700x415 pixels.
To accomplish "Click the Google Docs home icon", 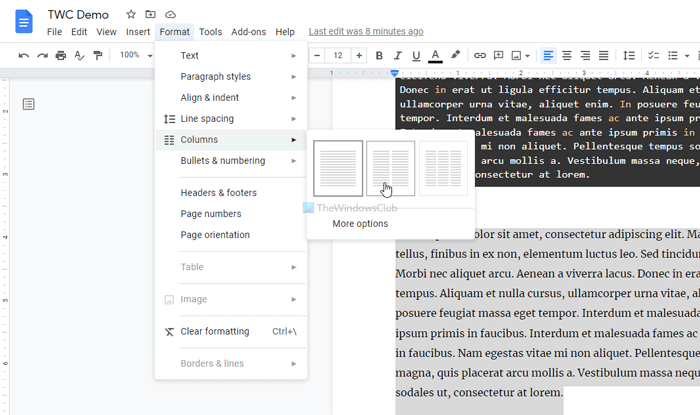I will point(24,21).
